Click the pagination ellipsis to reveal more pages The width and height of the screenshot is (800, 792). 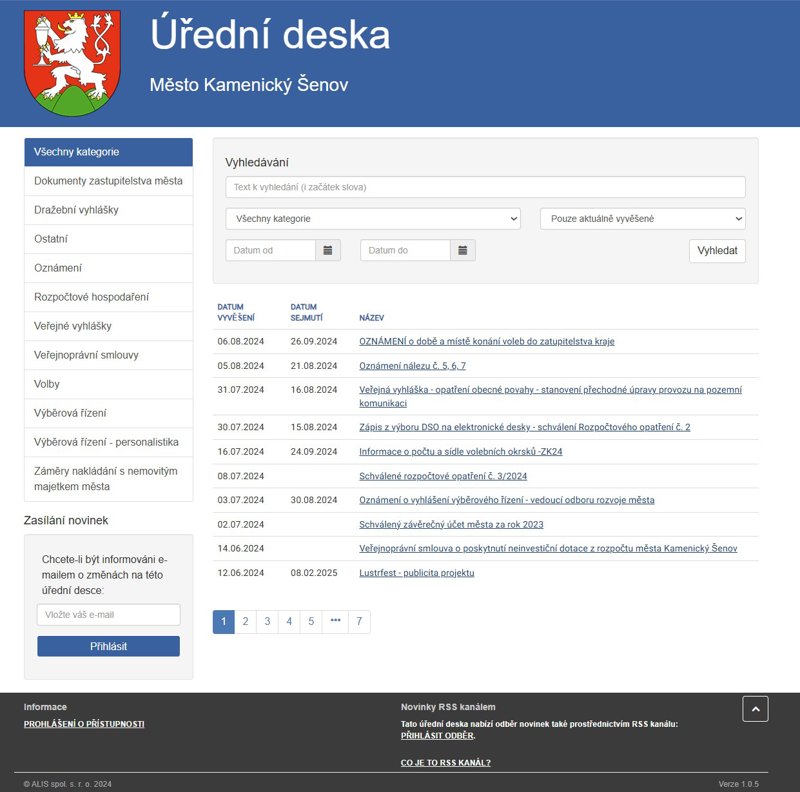coord(334,621)
